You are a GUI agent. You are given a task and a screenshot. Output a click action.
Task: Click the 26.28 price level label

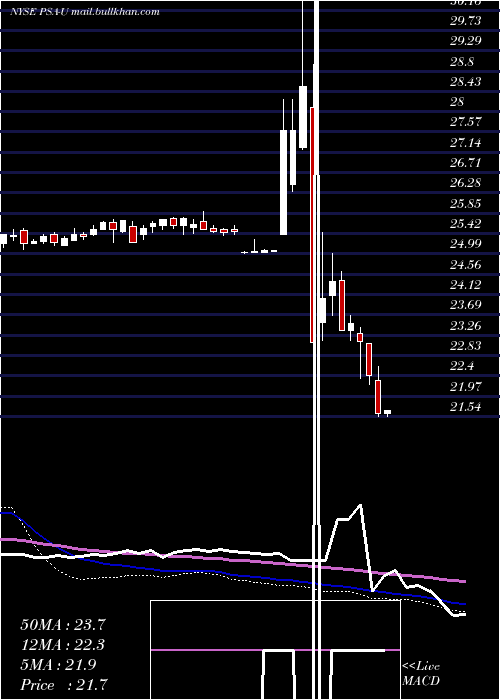(466, 183)
